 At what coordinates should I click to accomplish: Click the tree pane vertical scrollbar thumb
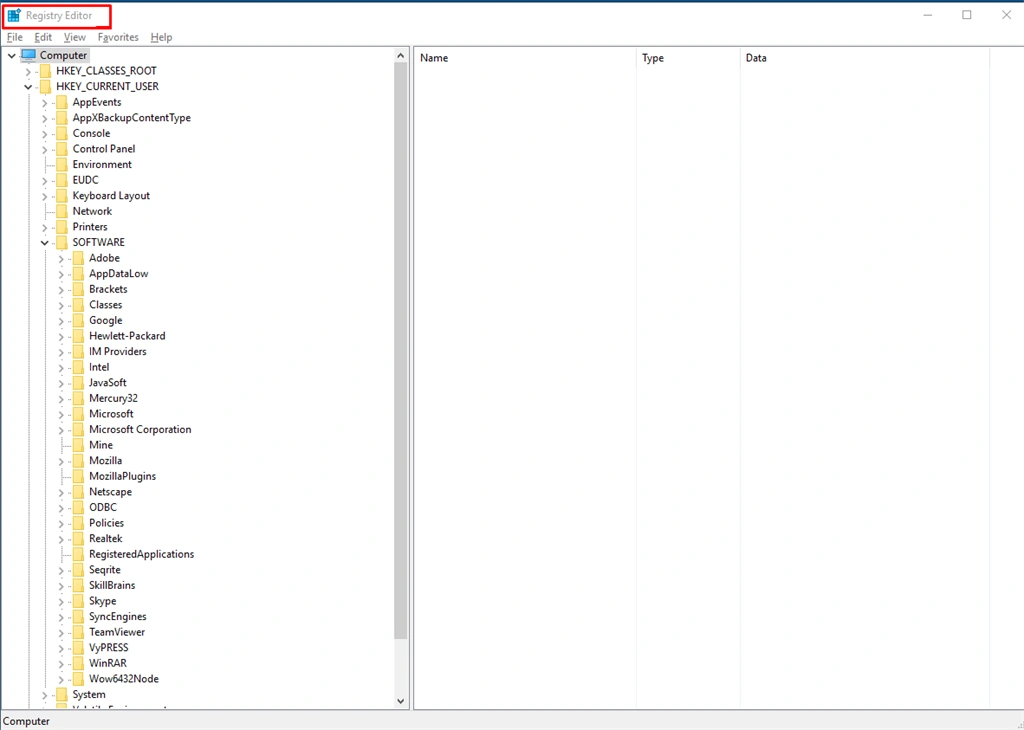tap(400, 351)
